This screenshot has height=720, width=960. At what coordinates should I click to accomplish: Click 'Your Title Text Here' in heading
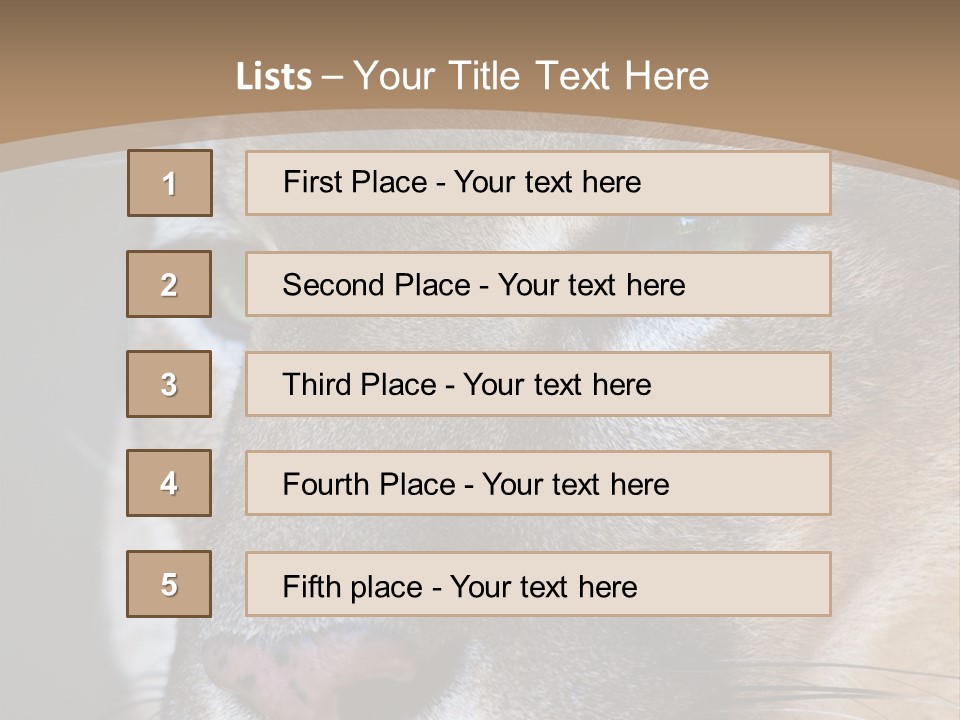(531, 76)
